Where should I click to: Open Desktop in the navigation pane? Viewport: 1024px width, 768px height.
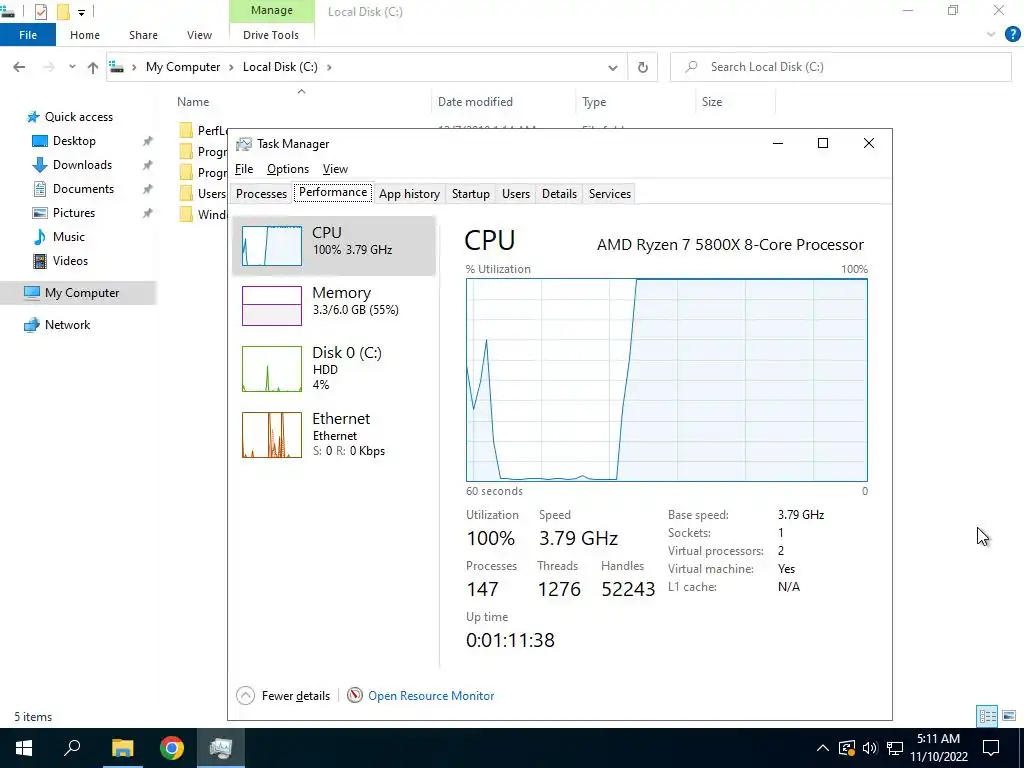tap(74, 141)
